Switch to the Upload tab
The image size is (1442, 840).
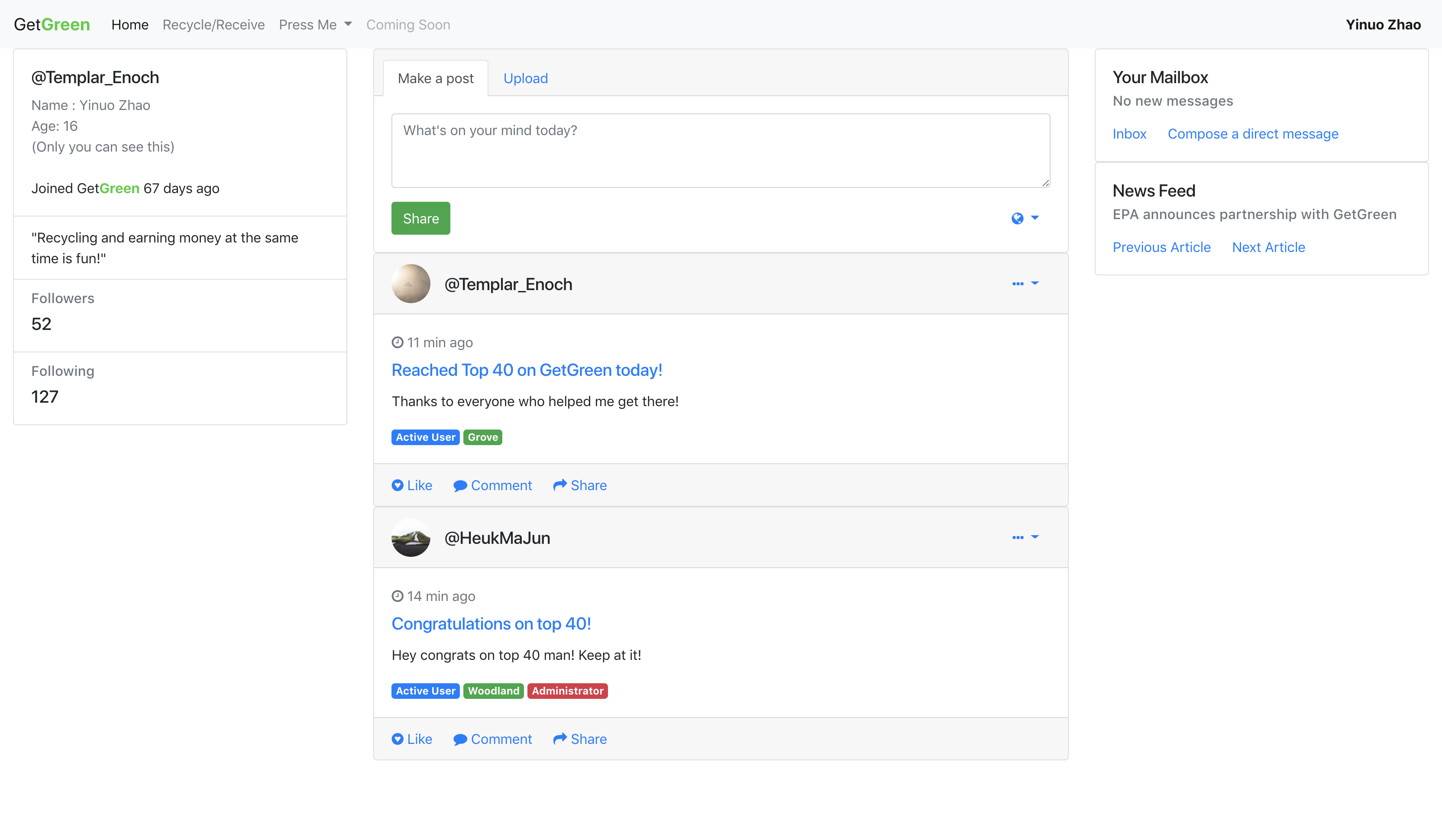(x=525, y=78)
